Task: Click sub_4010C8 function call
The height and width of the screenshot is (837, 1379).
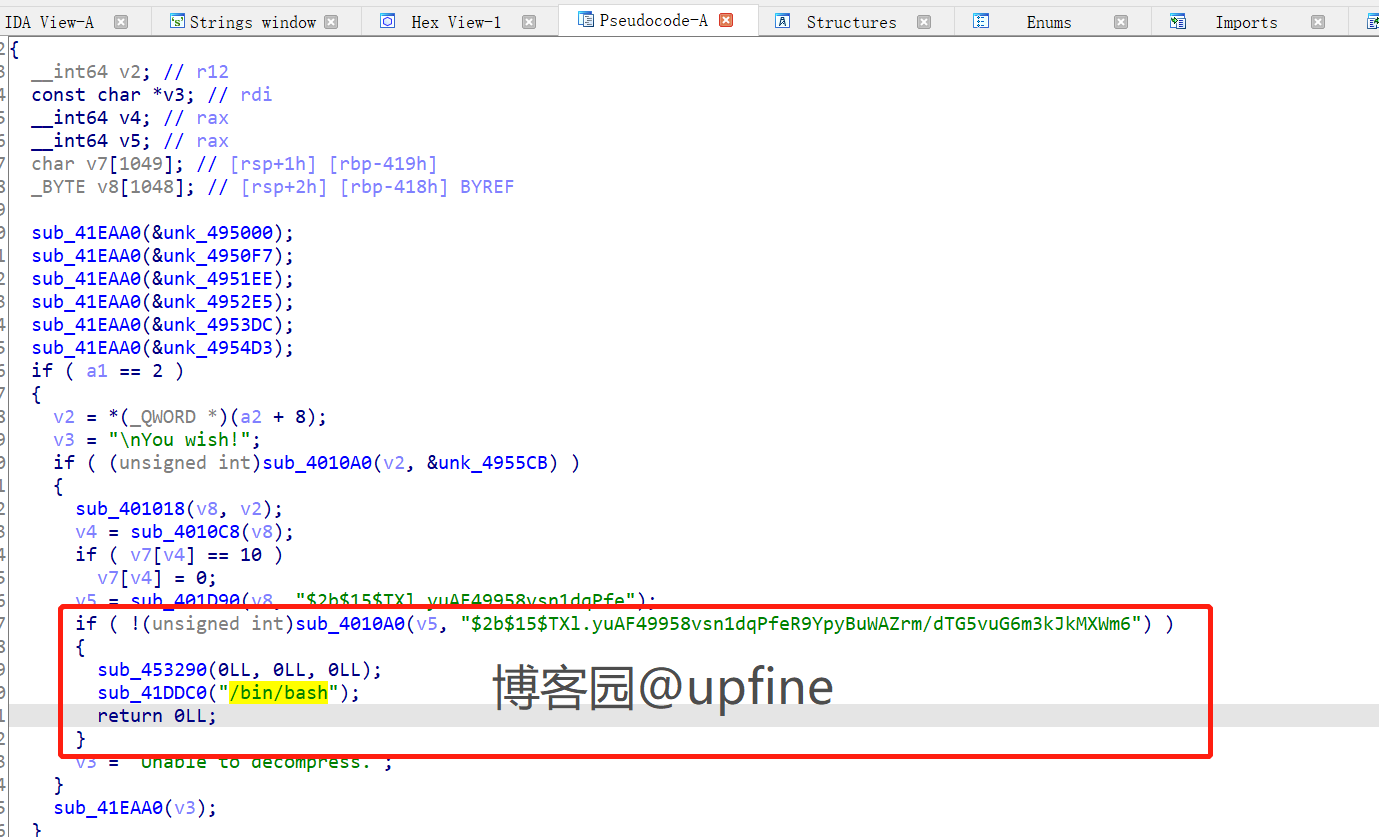Action: 185,531
